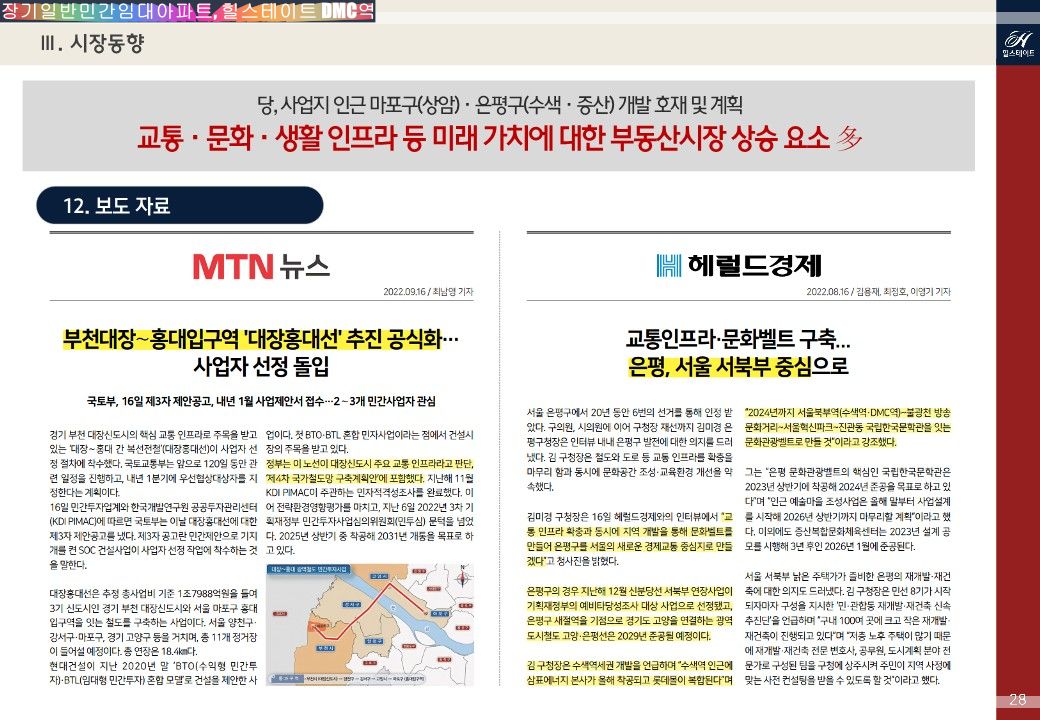Click the 多 character in the banner
The image size is (1040, 720).
849,138
